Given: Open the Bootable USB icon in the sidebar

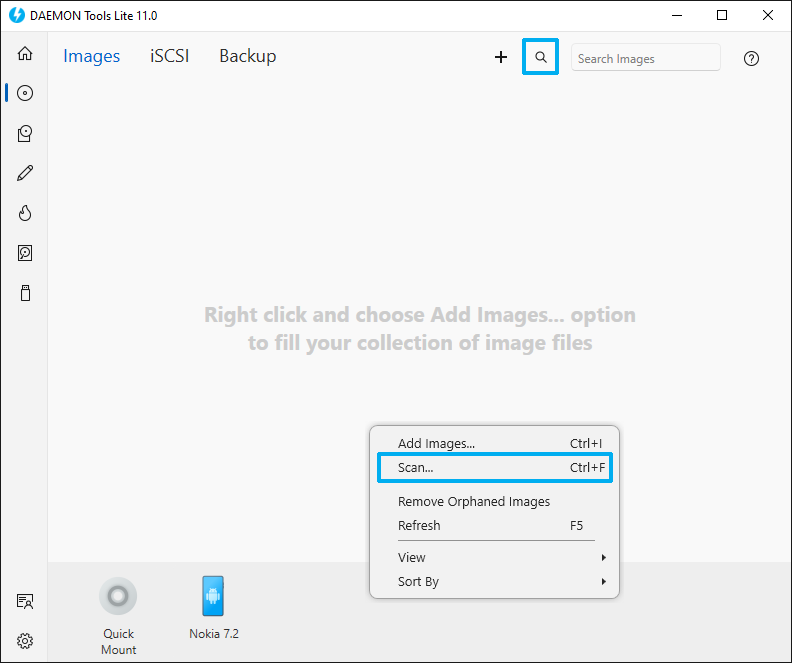Looking at the screenshot, I should pos(25,293).
